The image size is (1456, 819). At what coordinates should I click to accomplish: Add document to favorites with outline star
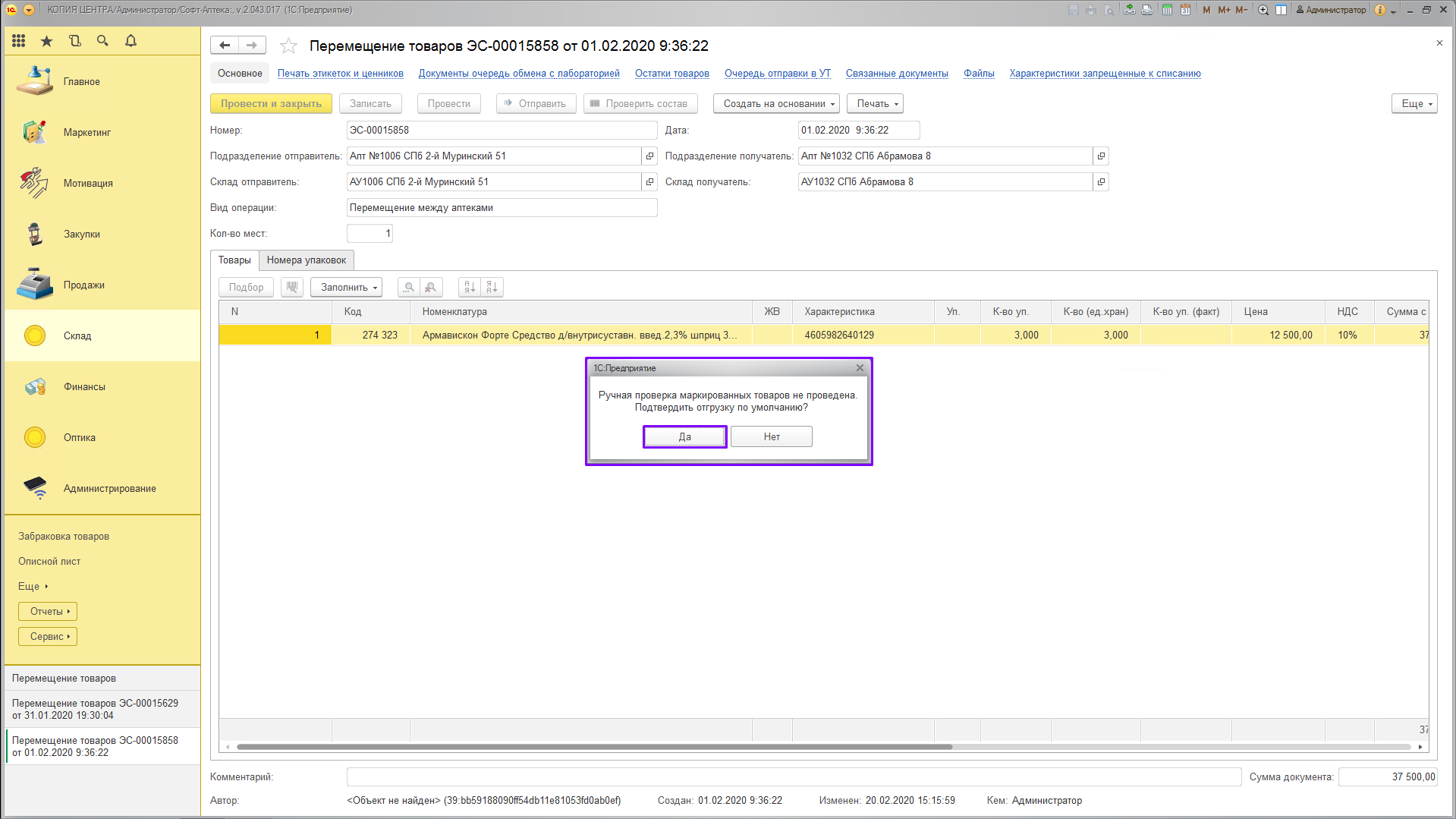[288, 46]
